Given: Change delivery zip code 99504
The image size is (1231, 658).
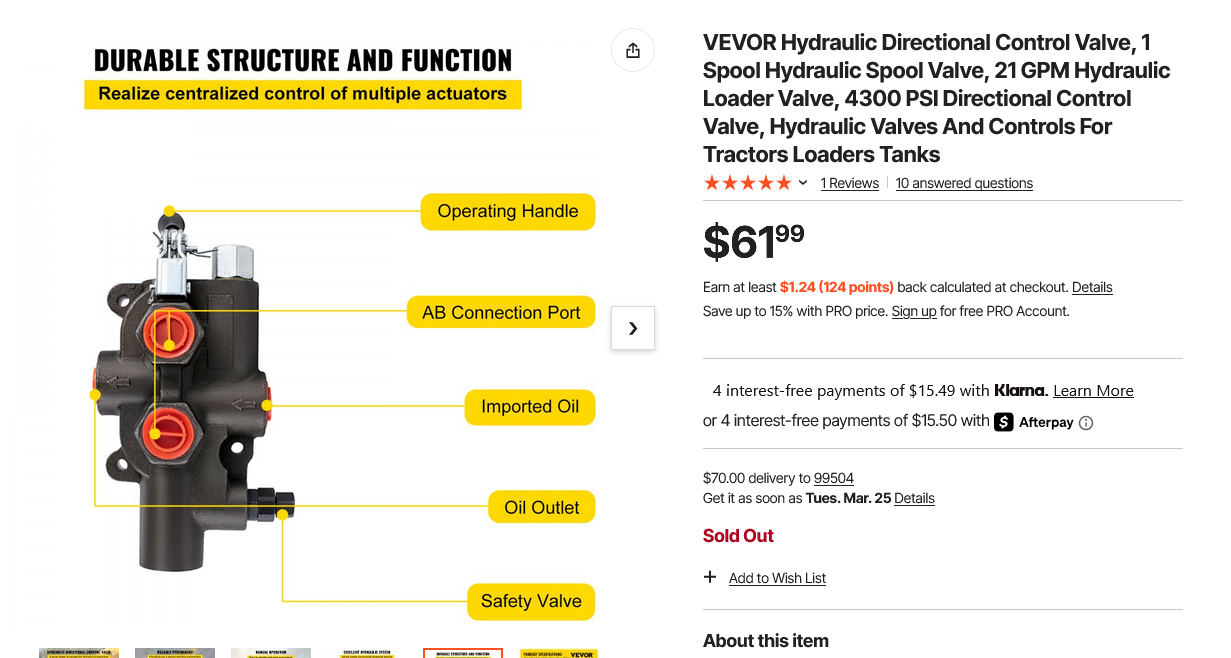Looking at the screenshot, I should 834,478.
